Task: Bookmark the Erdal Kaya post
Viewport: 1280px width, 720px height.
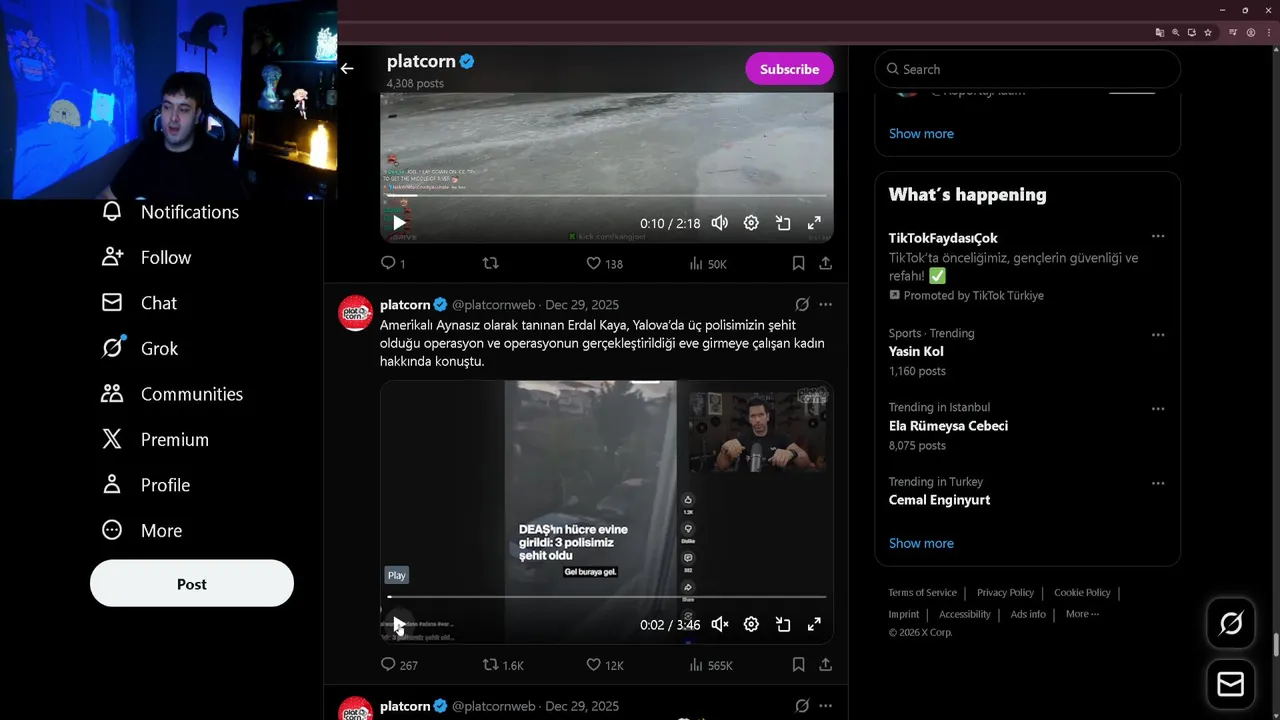Action: (798, 664)
